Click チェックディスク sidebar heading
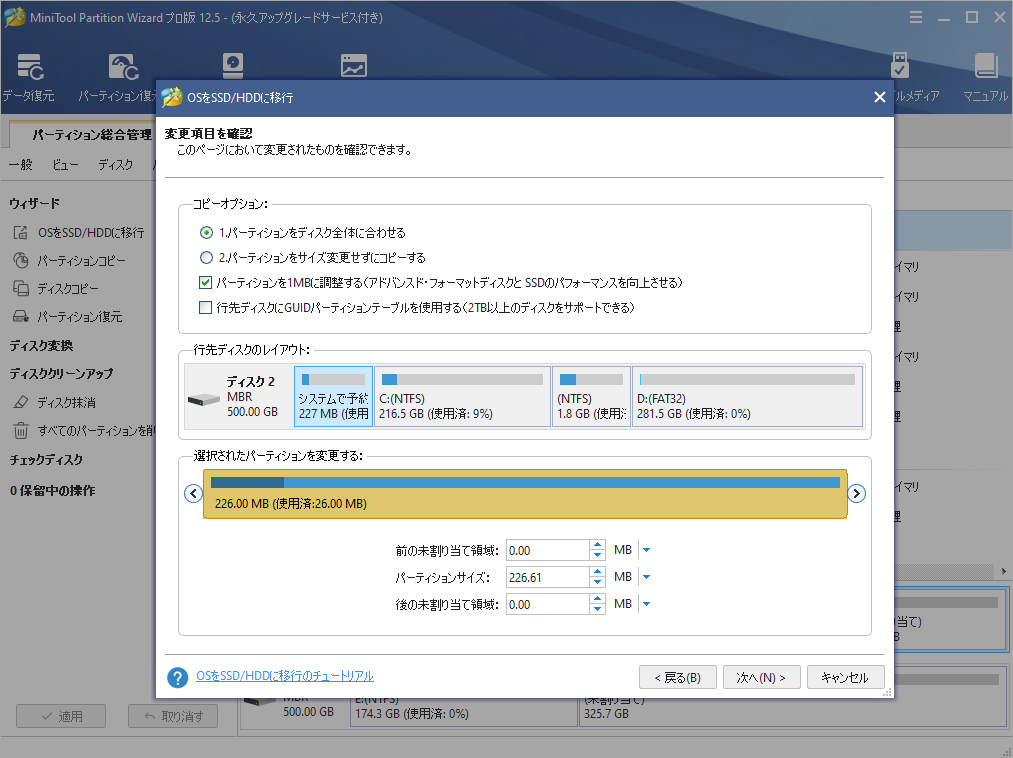 pyautogui.click(x=46, y=459)
